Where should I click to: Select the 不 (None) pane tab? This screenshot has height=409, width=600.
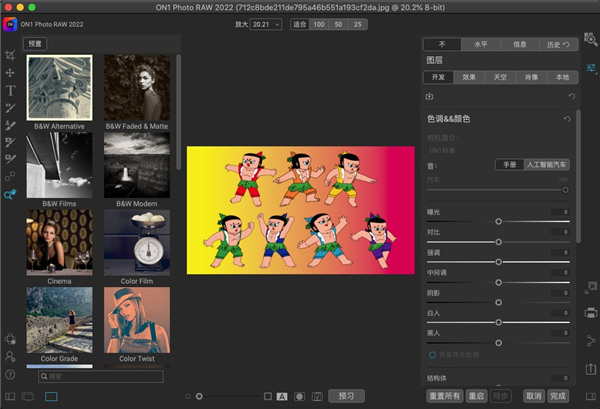point(442,44)
